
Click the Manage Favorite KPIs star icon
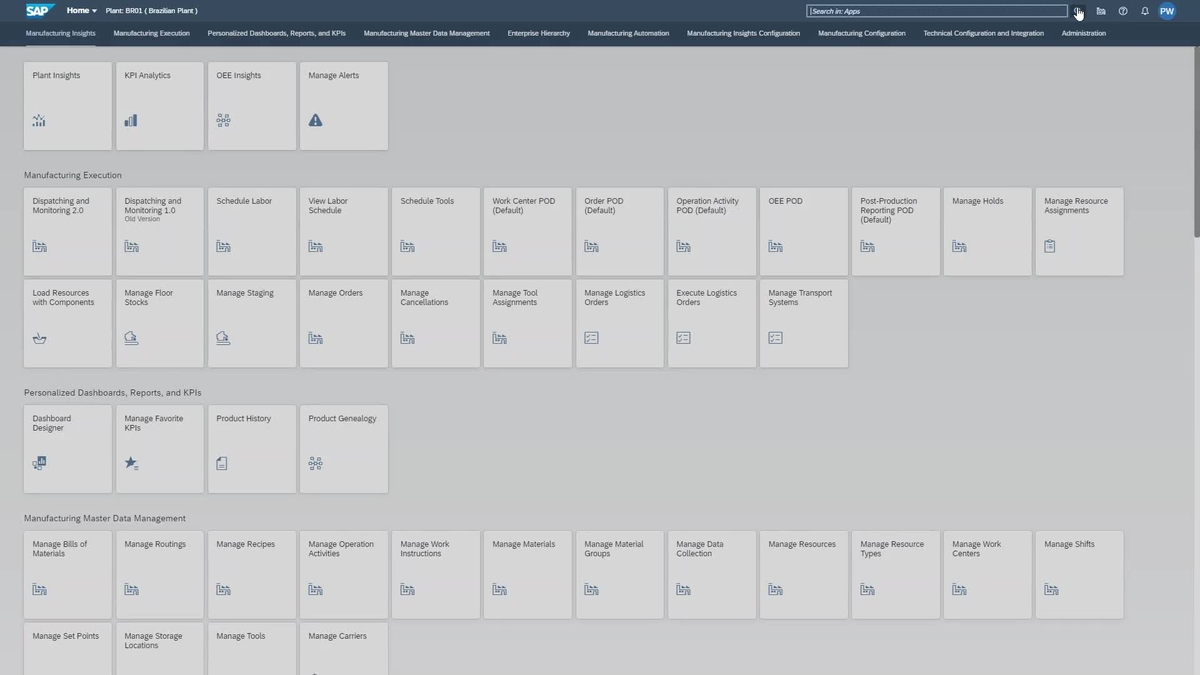pyautogui.click(x=130, y=463)
